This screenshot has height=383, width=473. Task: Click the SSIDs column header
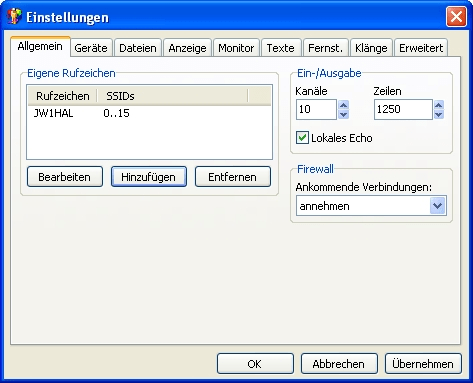click(172, 96)
